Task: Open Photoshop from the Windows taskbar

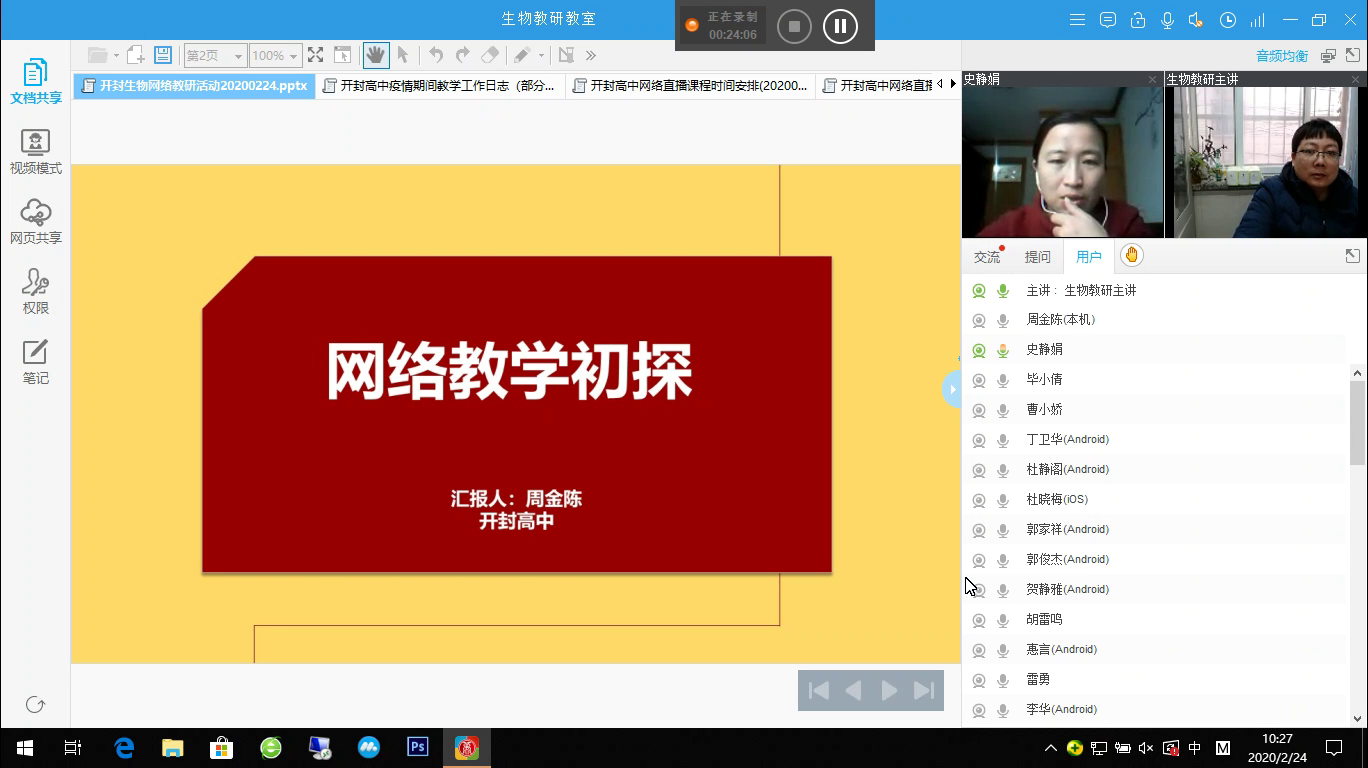Action: (418, 747)
